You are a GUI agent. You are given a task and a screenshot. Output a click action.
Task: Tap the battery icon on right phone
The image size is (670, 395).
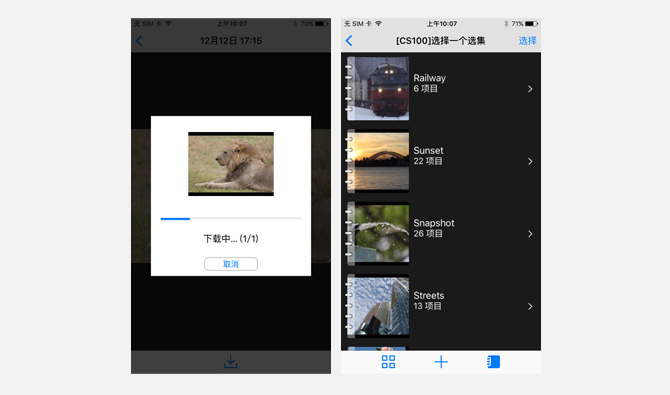click(x=532, y=24)
